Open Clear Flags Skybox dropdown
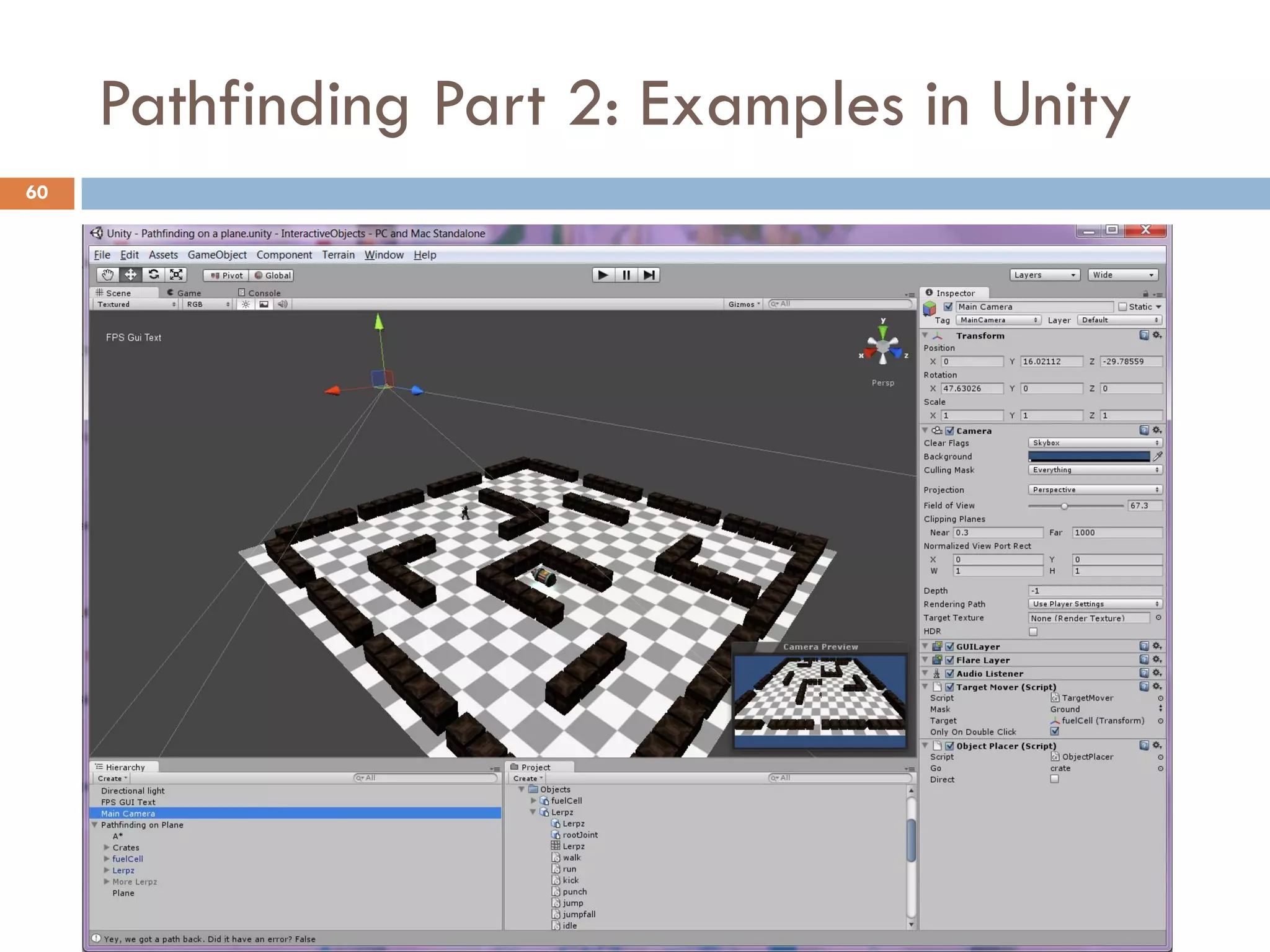Viewport: 1270px width, 952px height. tap(1095, 443)
